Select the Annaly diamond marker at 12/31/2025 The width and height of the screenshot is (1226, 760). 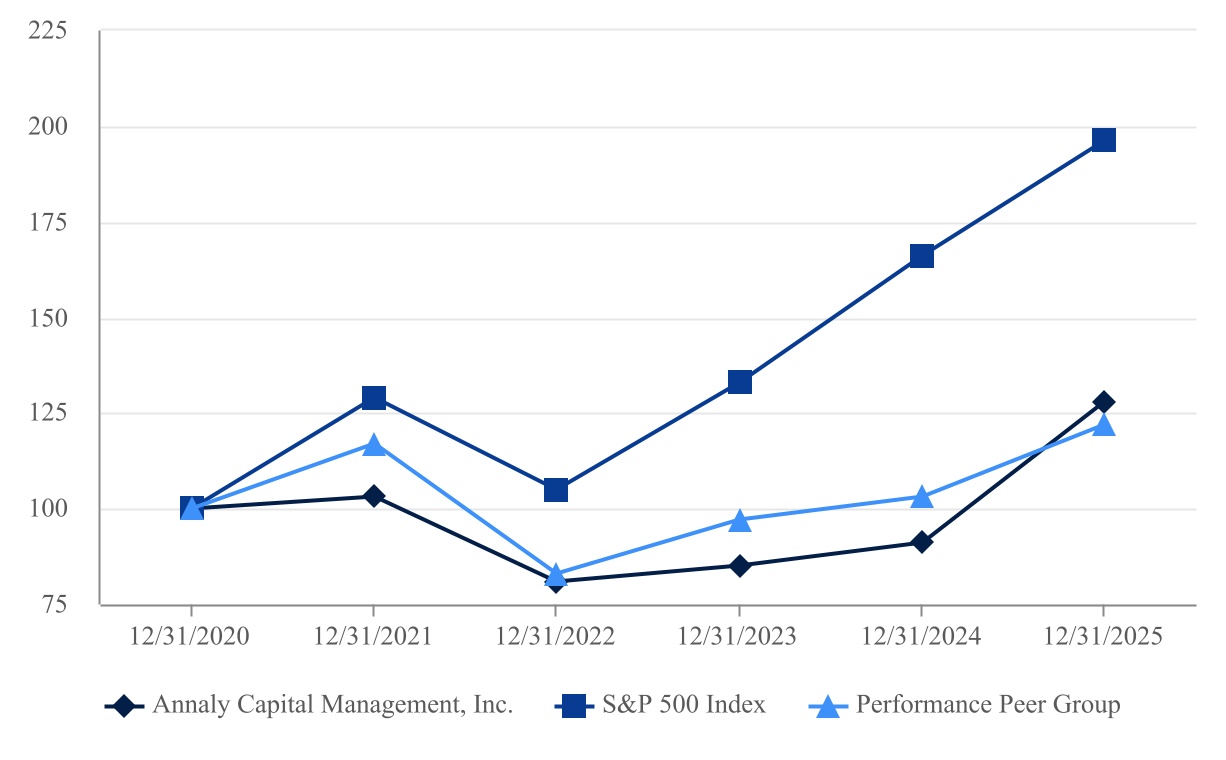tap(1103, 402)
